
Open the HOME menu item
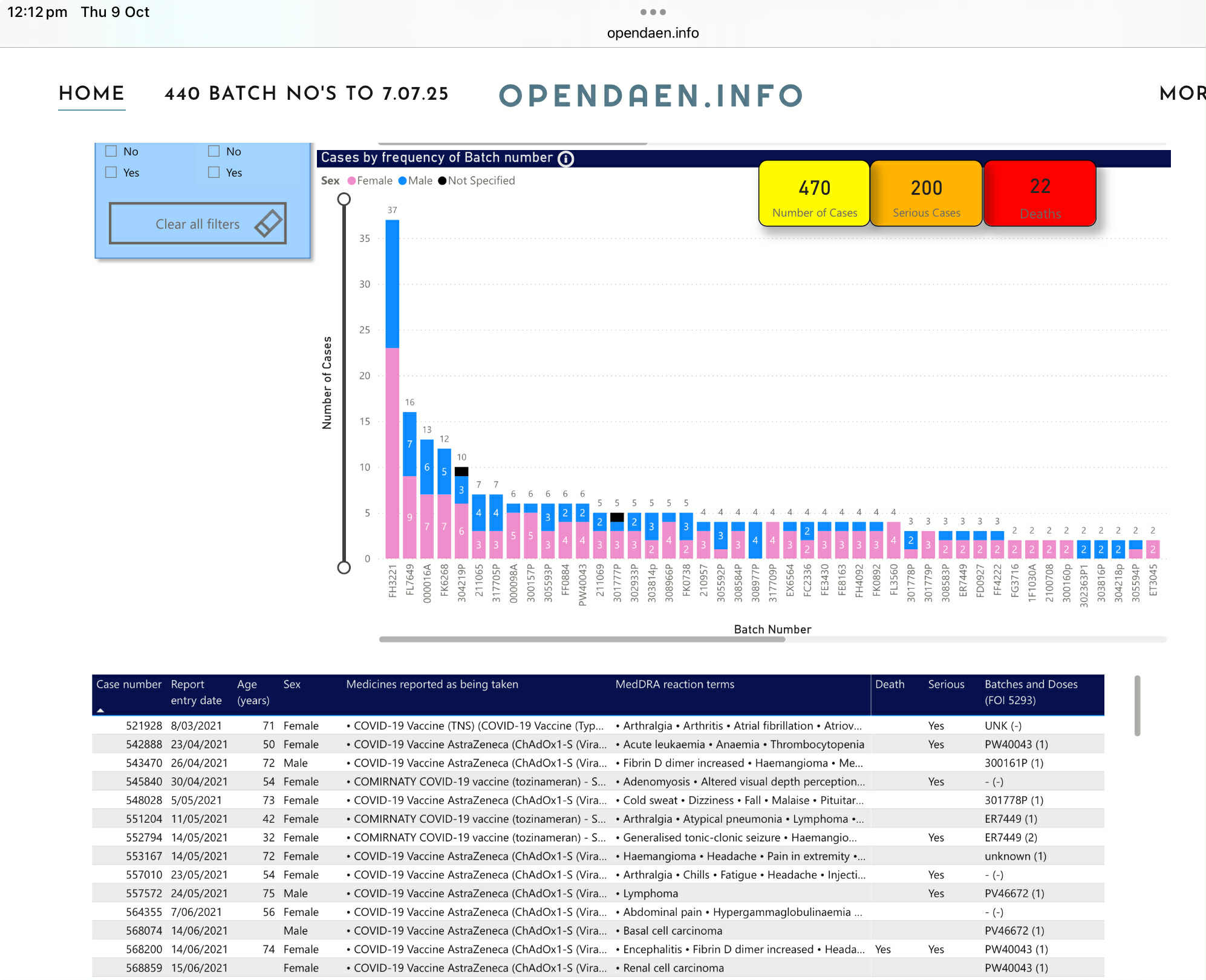(91, 94)
